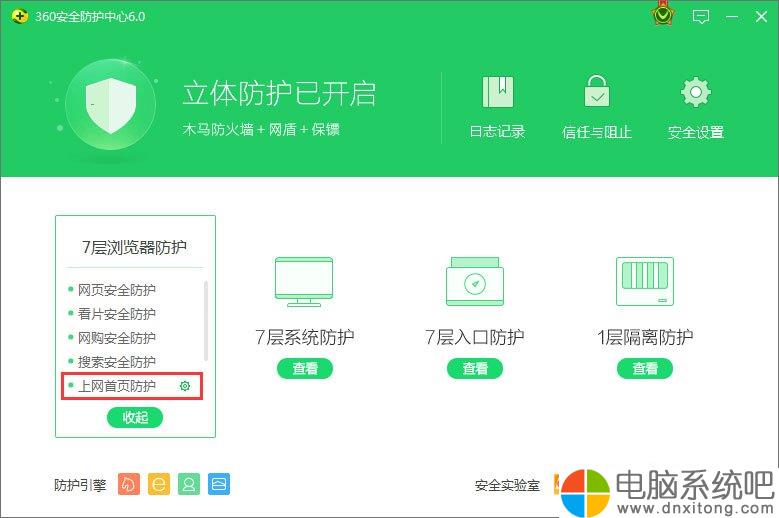Viewport: 779px width, 518px height.
Task: View details under 1层隔离防护
Action: click(x=645, y=369)
